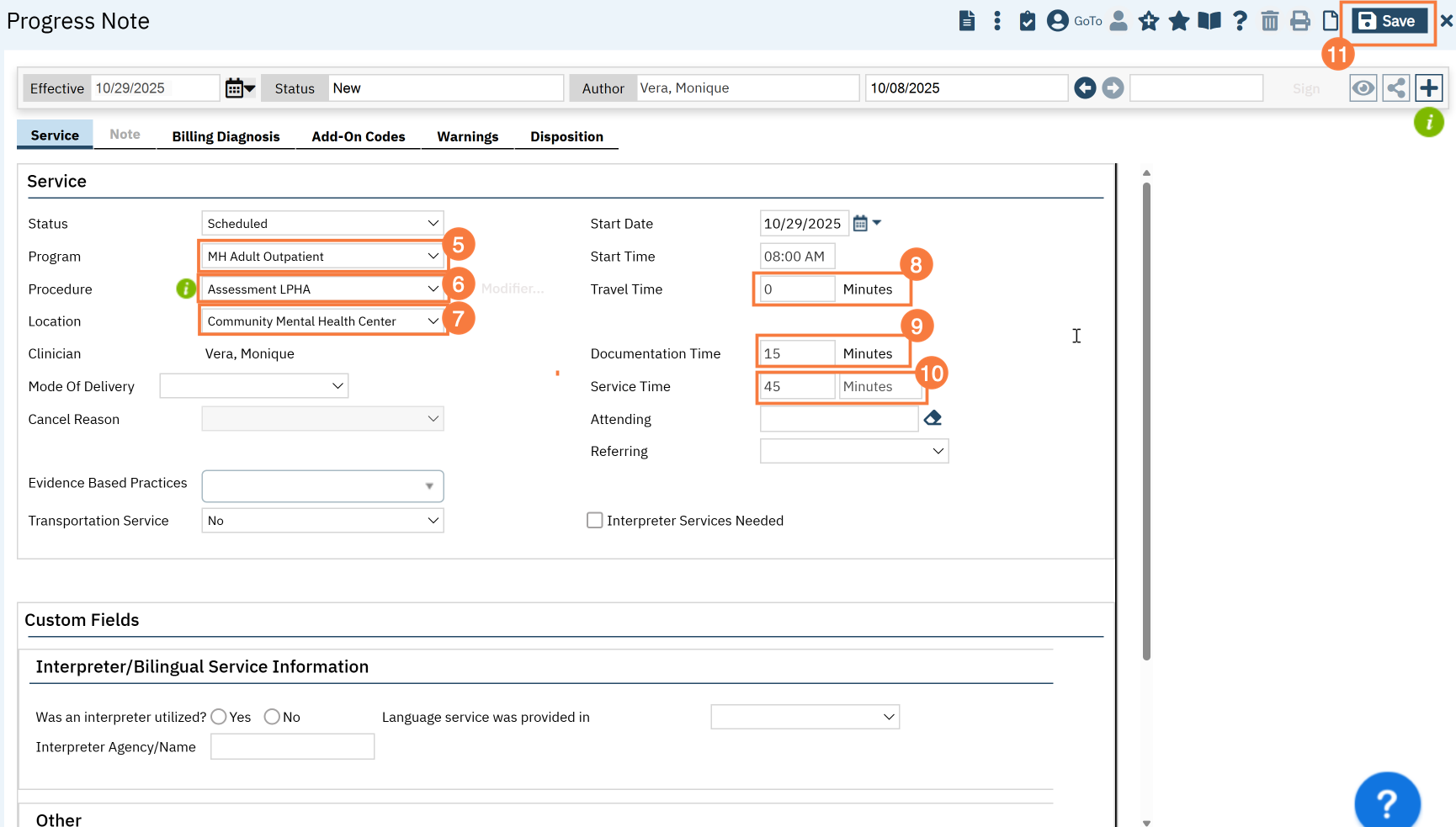Screen dimensions: 1456x827
Task: Enable Interpreter Services Needed checkbox
Action: pyautogui.click(x=595, y=521)
